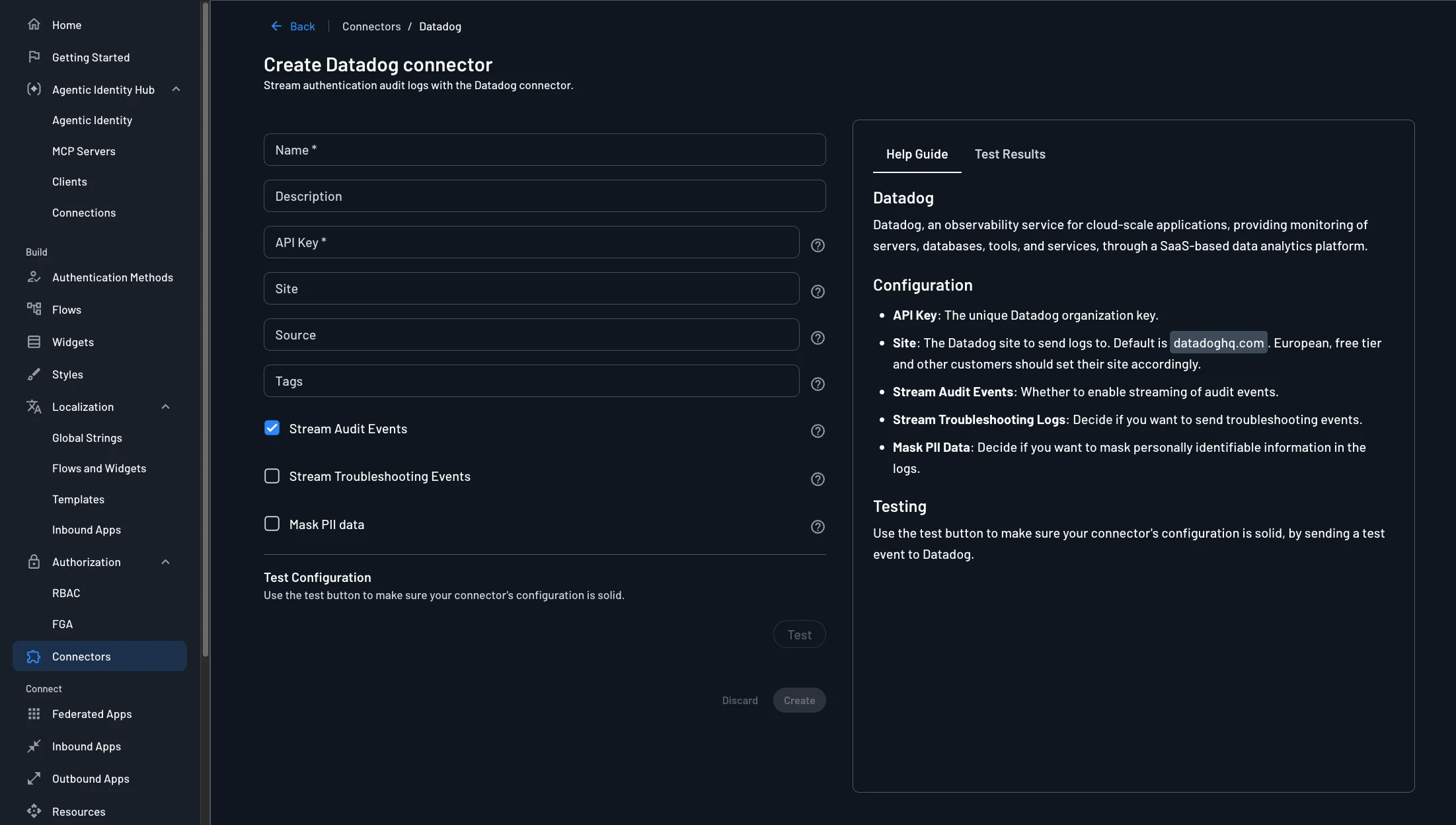The height and width of the screenshot is (825, 1456).
Task: Click the Widgets icon in sidebar
Action: tap(34, 341)
